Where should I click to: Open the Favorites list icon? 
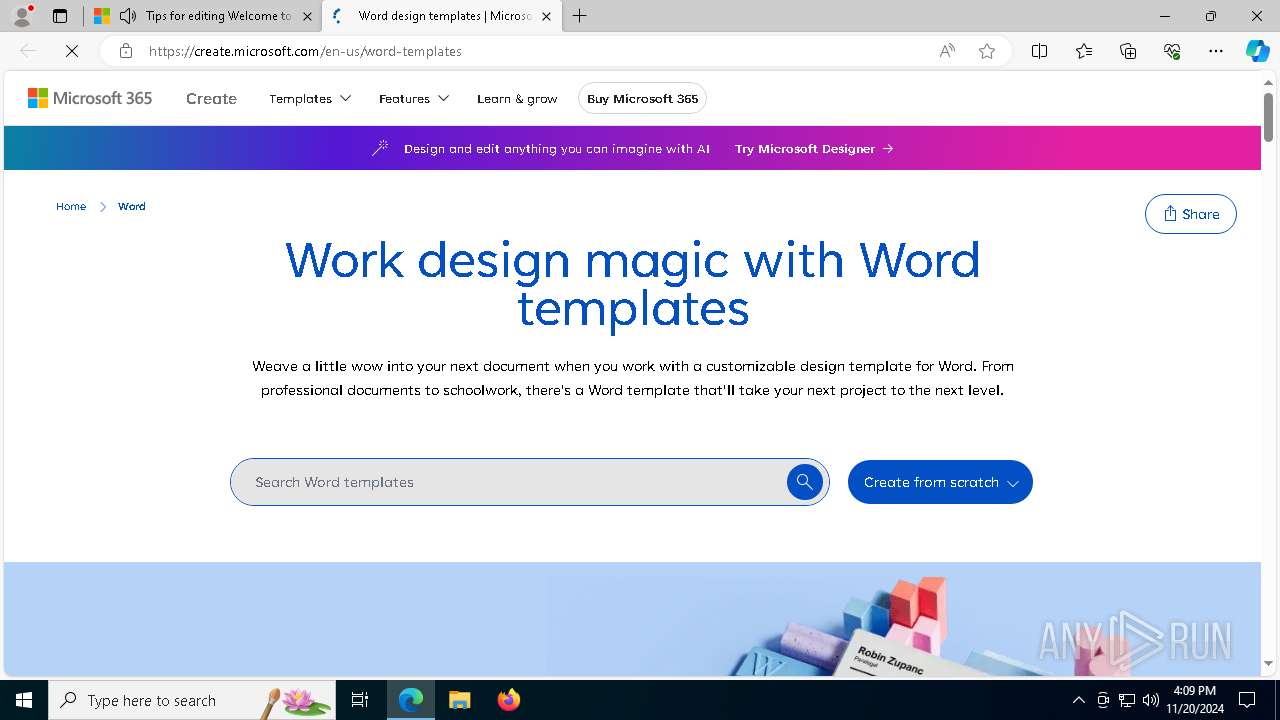pos(1084,51)
